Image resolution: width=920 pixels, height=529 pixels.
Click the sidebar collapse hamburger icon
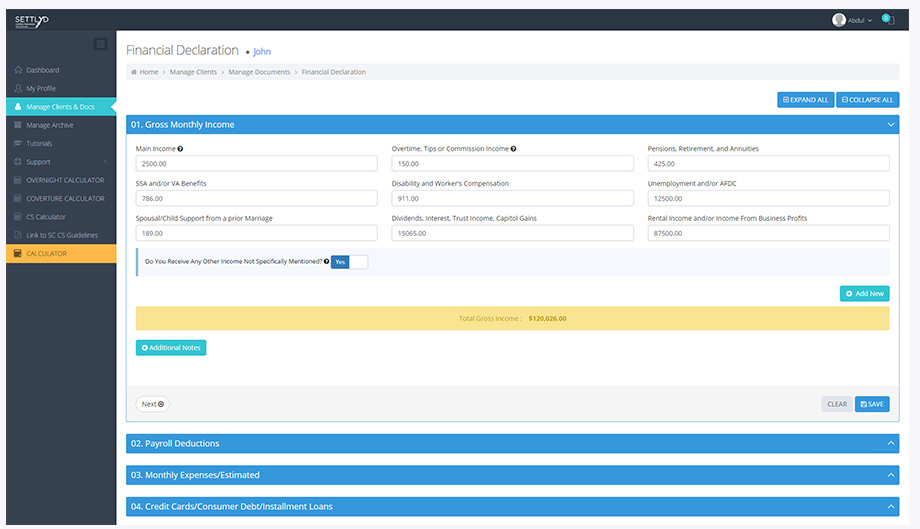100,44
